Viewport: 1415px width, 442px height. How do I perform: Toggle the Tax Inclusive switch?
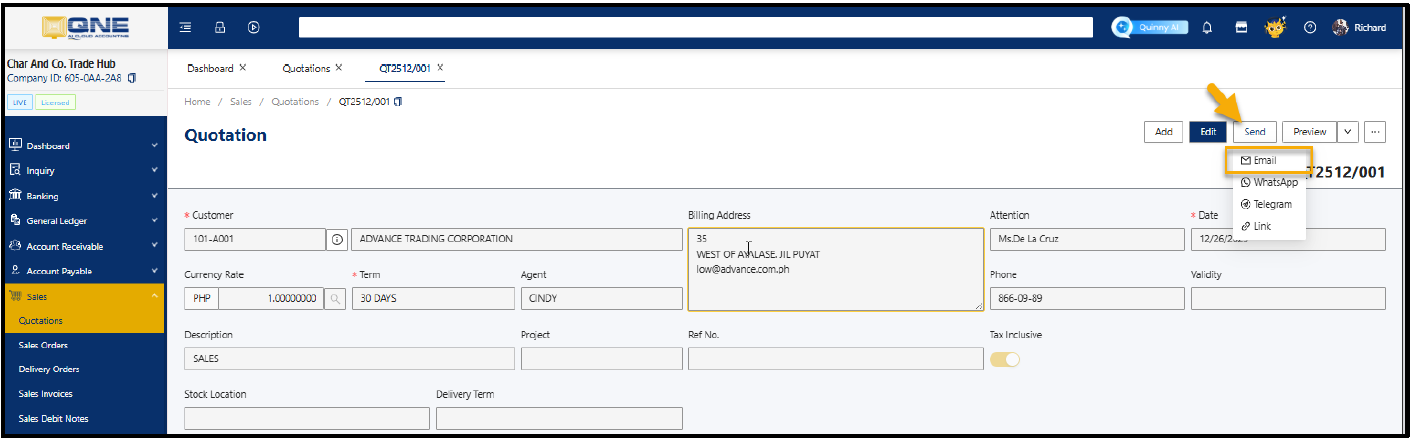pyautogui.click(x=1005, y=359)
